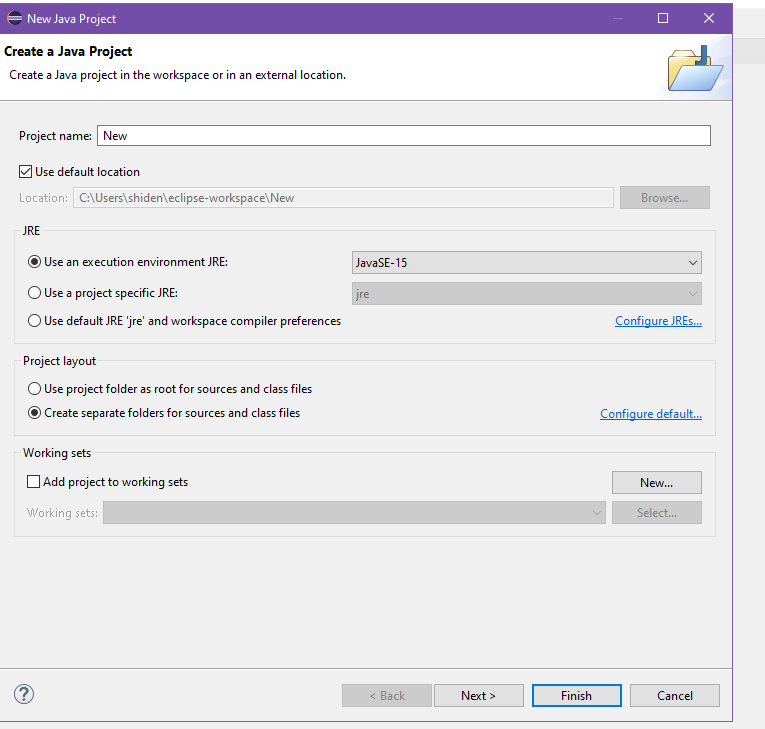Click the Location path field
This screenshot has height=729, width=765.
(x=343, y=198)
